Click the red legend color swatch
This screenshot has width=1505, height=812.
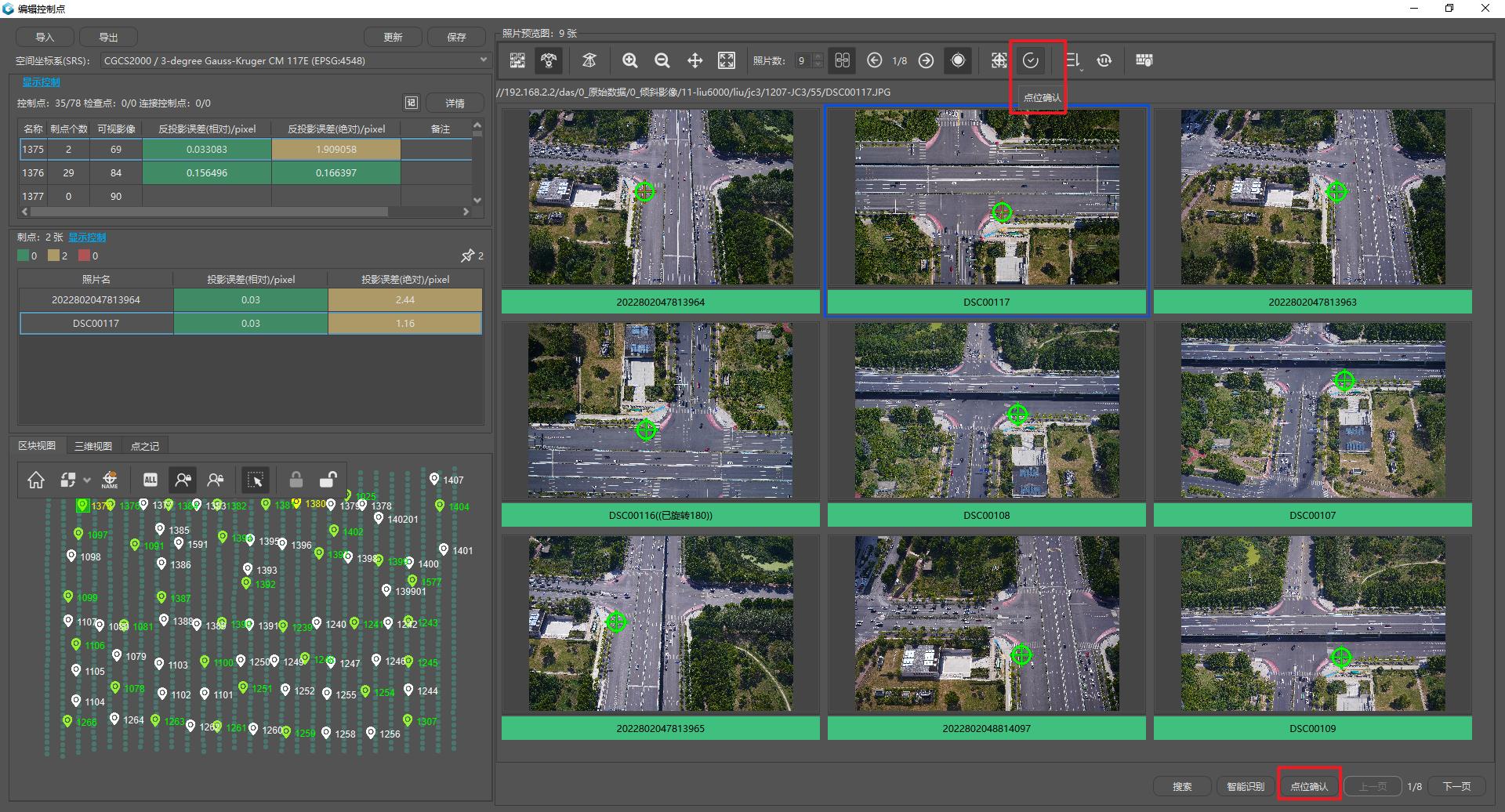(84, 256)
